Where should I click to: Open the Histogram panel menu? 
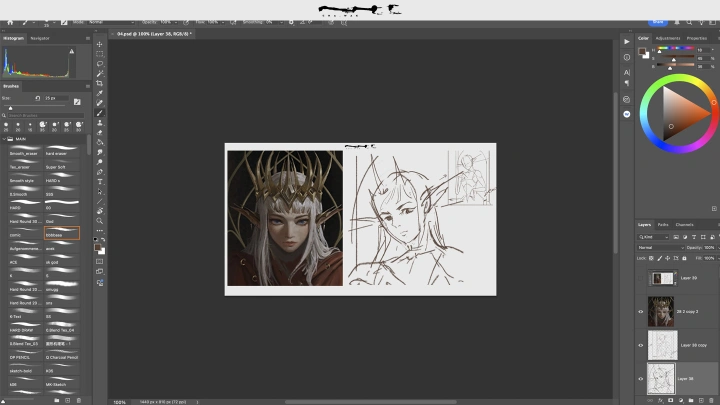pyautogui.click(x=88, y=38)
